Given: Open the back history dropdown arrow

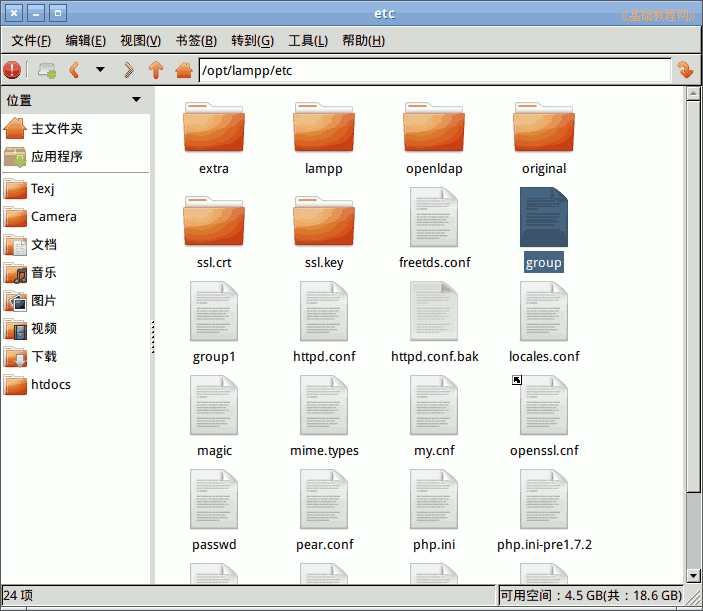Looking at the screenshot, I should pos(100,69).
